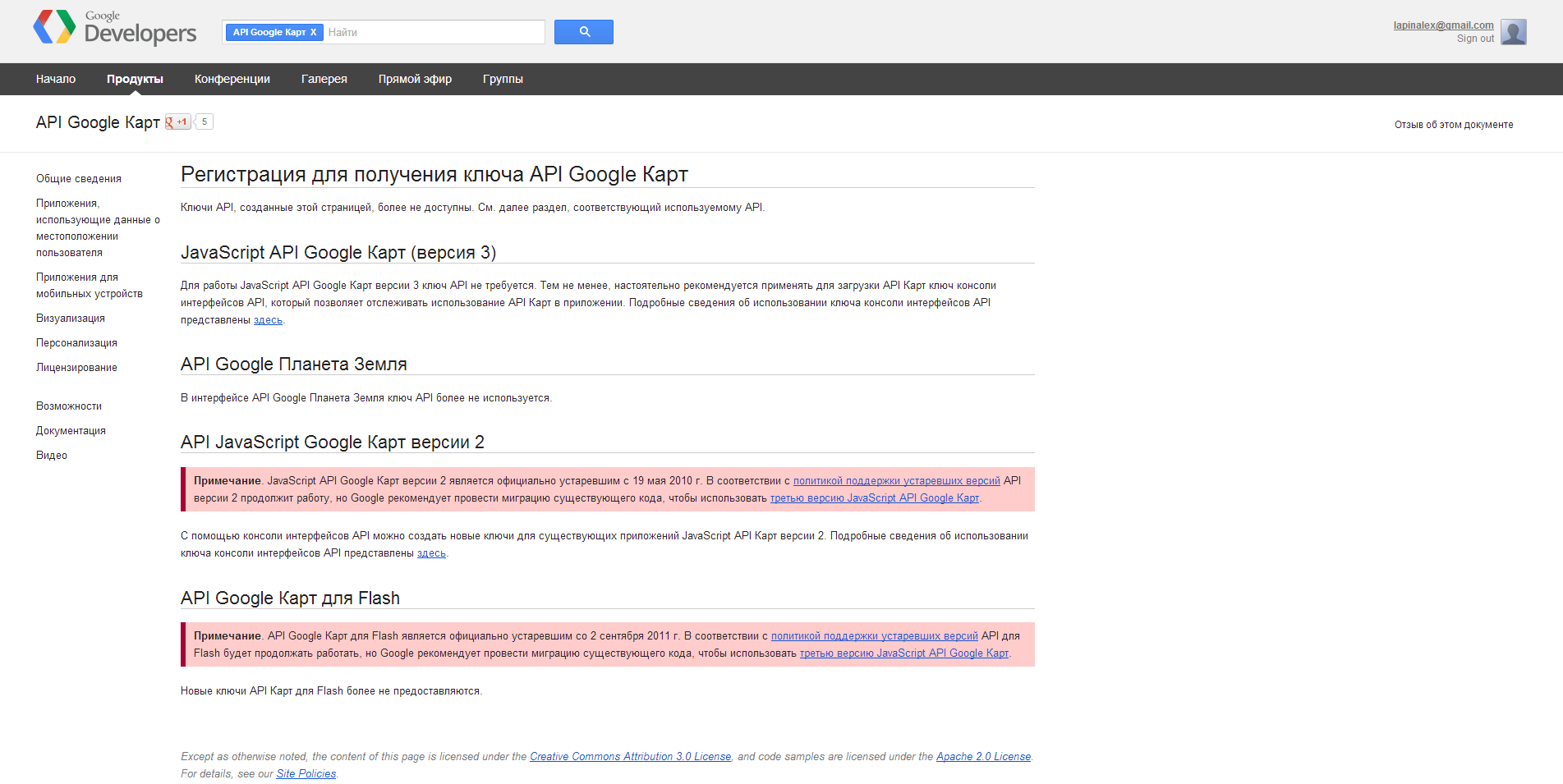The width and height of the screenshot is (1563, 784).
Task: Click the main registration page heading
Action: [x=434, y=174]
